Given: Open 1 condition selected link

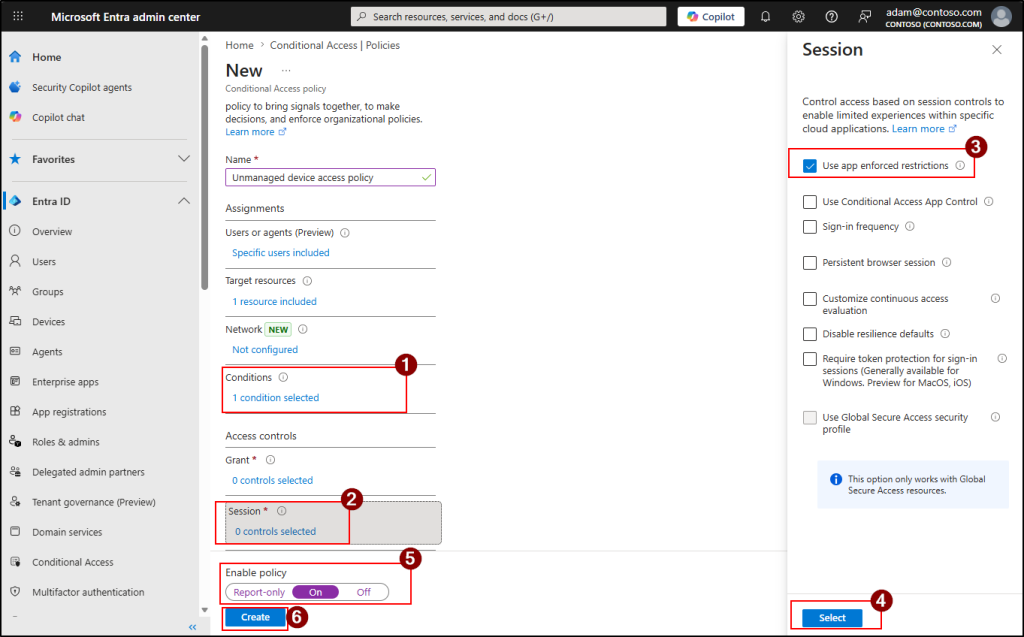Looking at the screenshot, I should pyautogui.click(x=276, y=397).
